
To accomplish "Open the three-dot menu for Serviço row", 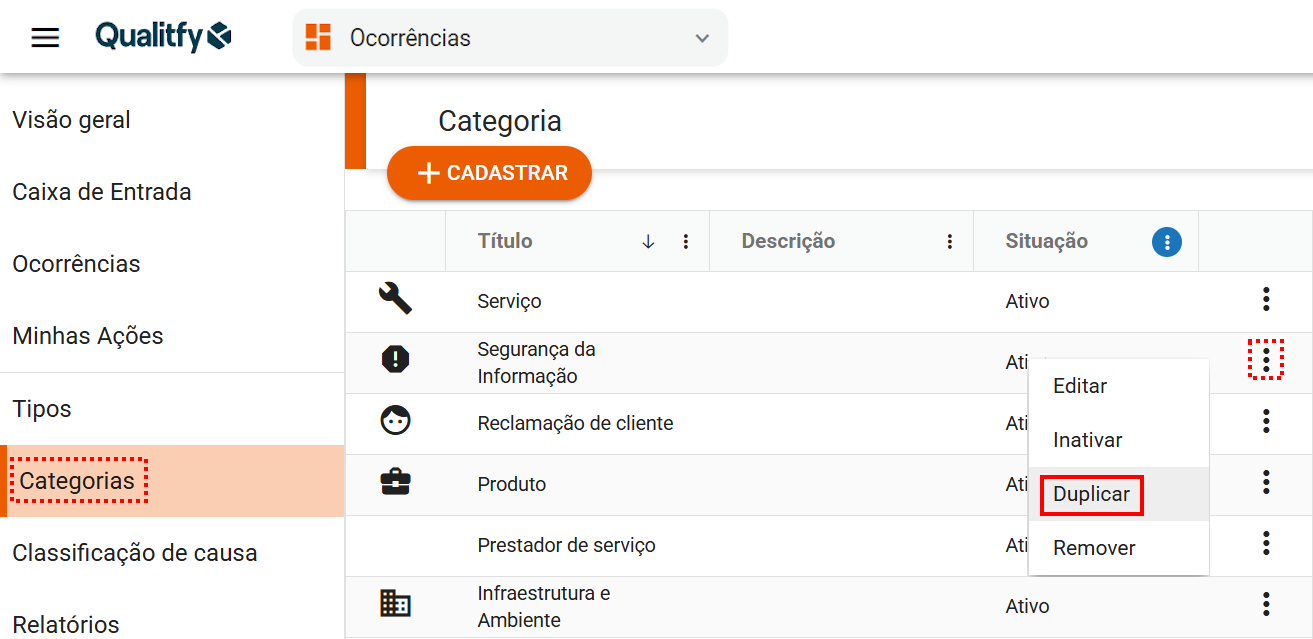I will (x=1266, y=299).
